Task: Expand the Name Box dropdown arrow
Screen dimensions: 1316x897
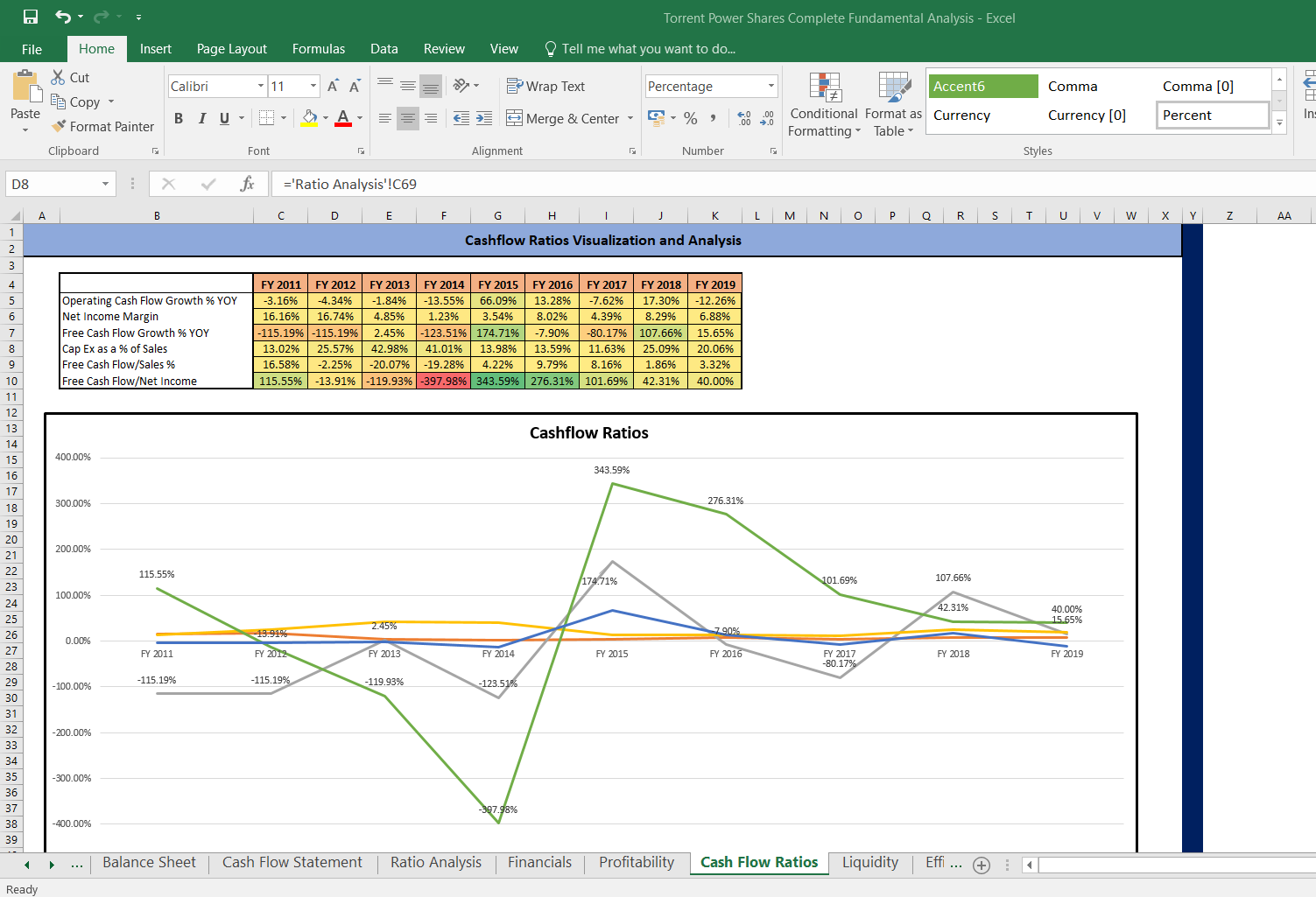Action: click(x=105, y=184)
